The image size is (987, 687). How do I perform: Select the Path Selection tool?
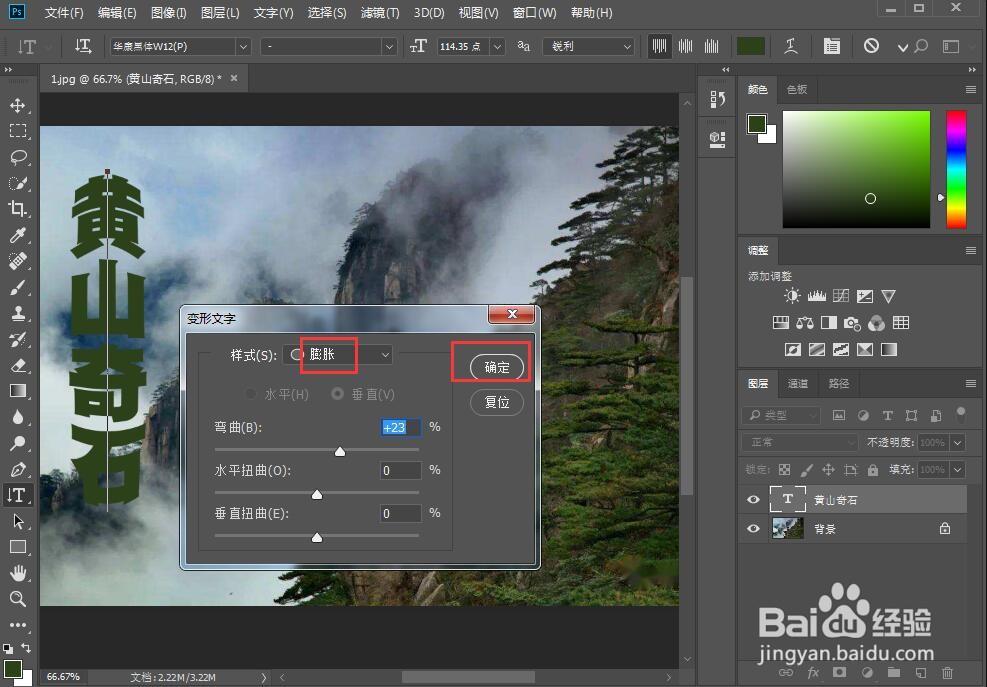[18, 521]
